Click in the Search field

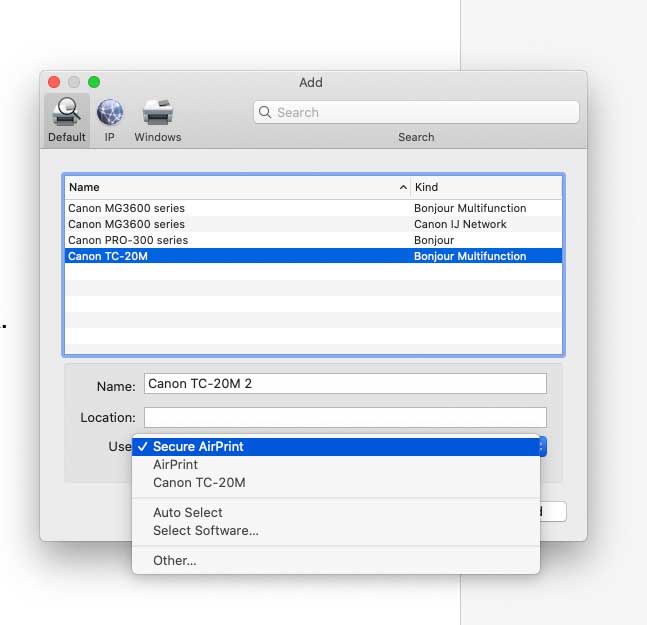click(416, 112)
